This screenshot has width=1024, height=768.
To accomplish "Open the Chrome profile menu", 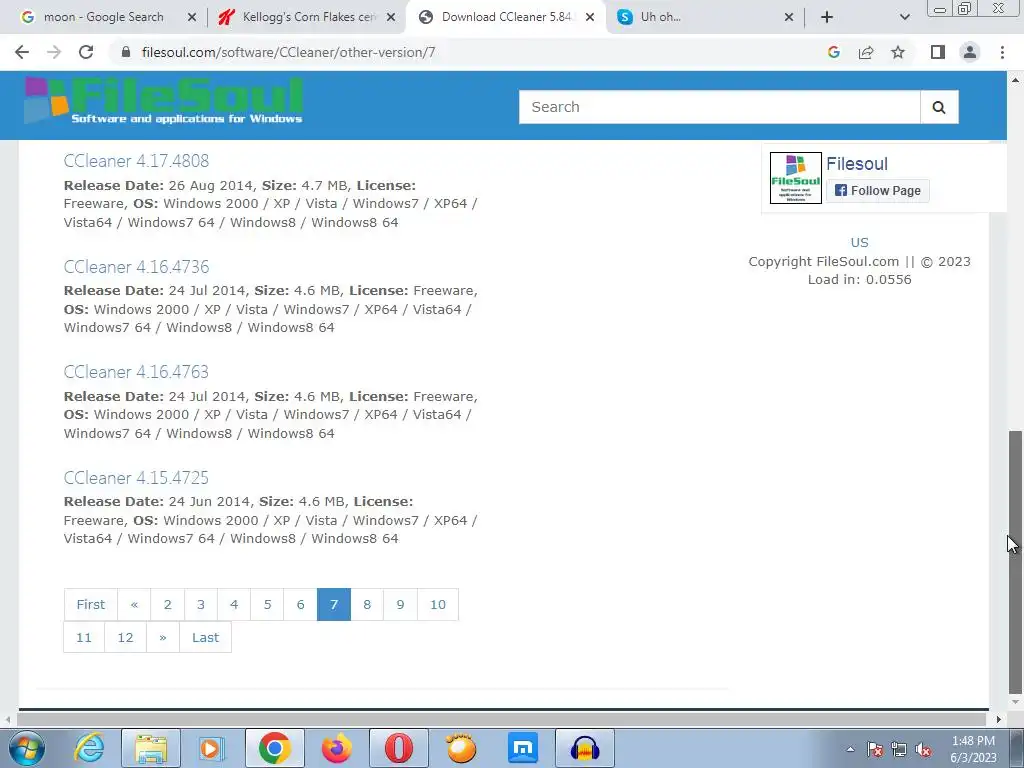I will (970, 52).
